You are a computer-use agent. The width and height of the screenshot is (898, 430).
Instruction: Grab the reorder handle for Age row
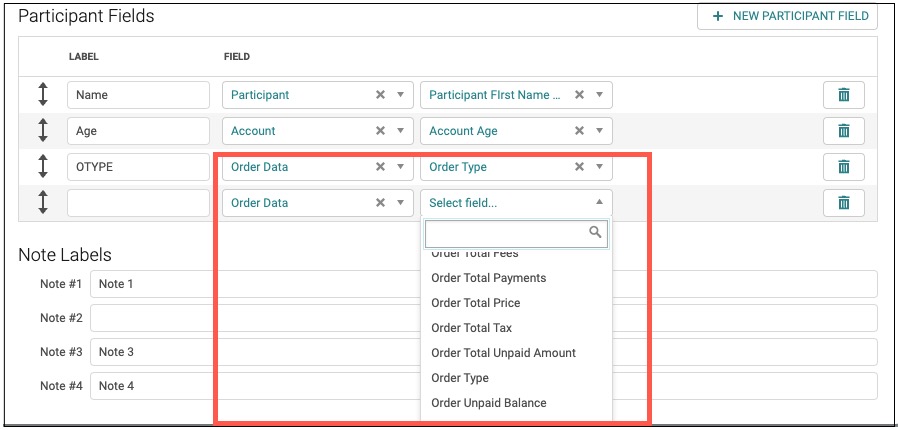point(43,131)
